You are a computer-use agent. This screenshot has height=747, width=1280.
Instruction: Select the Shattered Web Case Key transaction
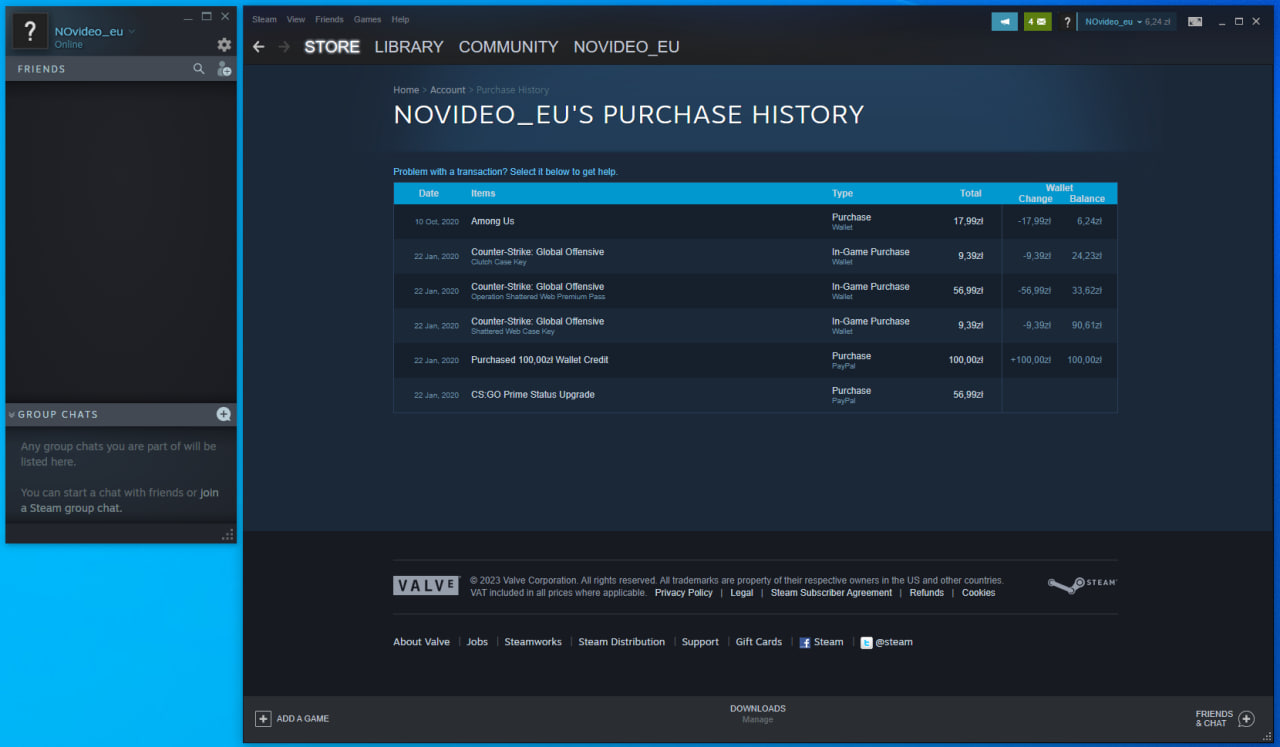click(755, 326)
